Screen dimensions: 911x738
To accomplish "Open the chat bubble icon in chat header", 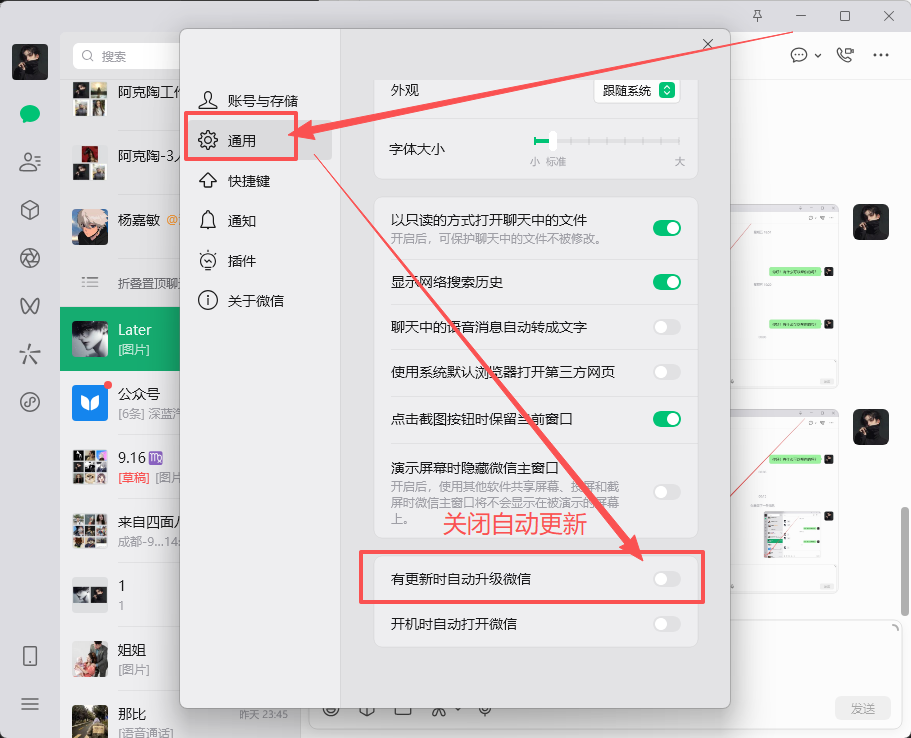I will (799, 55).
